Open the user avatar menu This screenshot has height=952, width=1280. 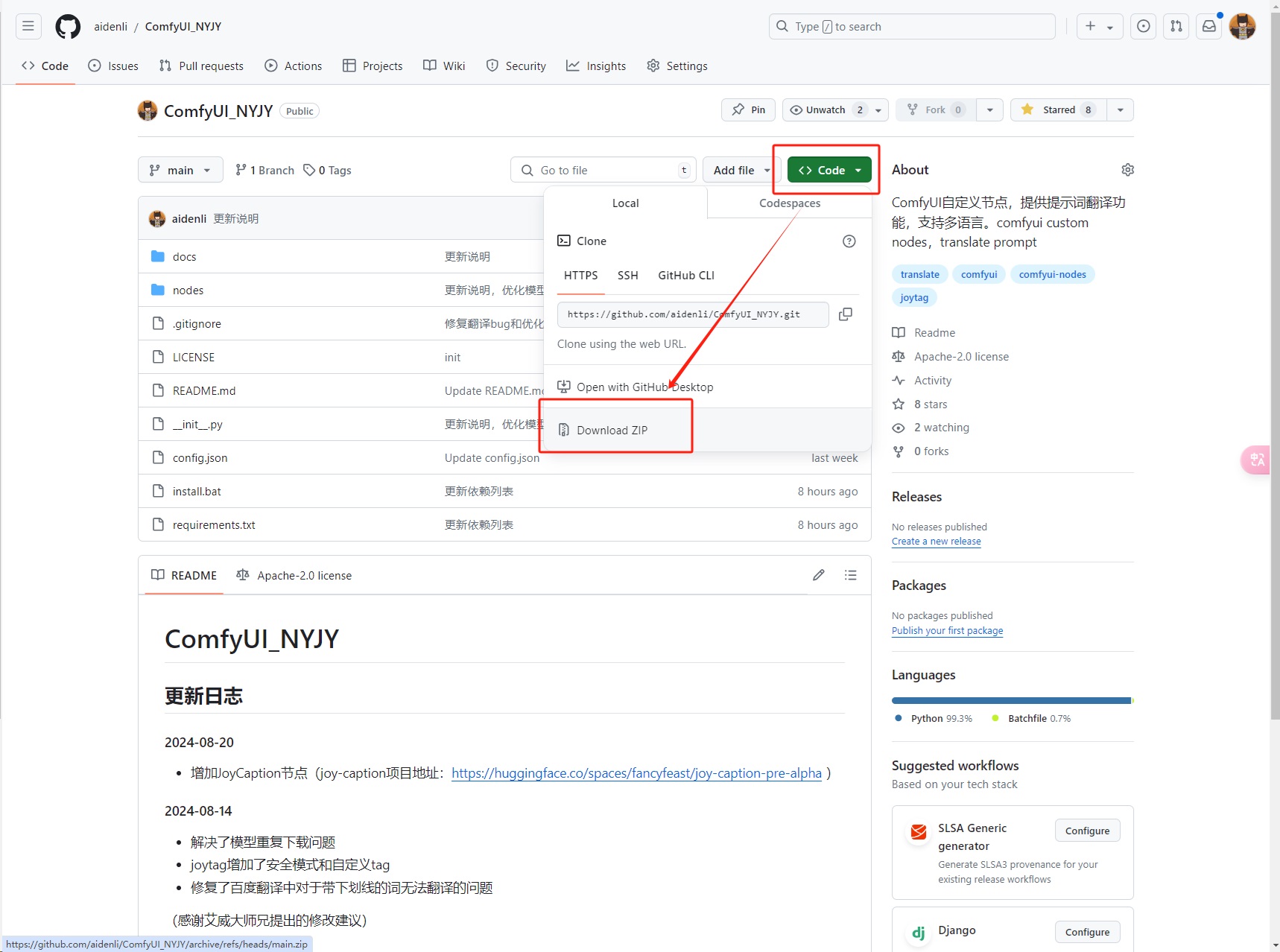tap(1242, 26)
